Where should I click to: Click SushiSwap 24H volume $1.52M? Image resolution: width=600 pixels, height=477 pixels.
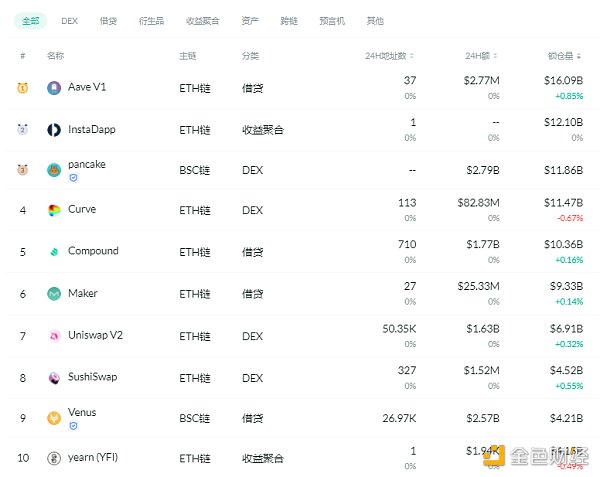tap(481, 370)
